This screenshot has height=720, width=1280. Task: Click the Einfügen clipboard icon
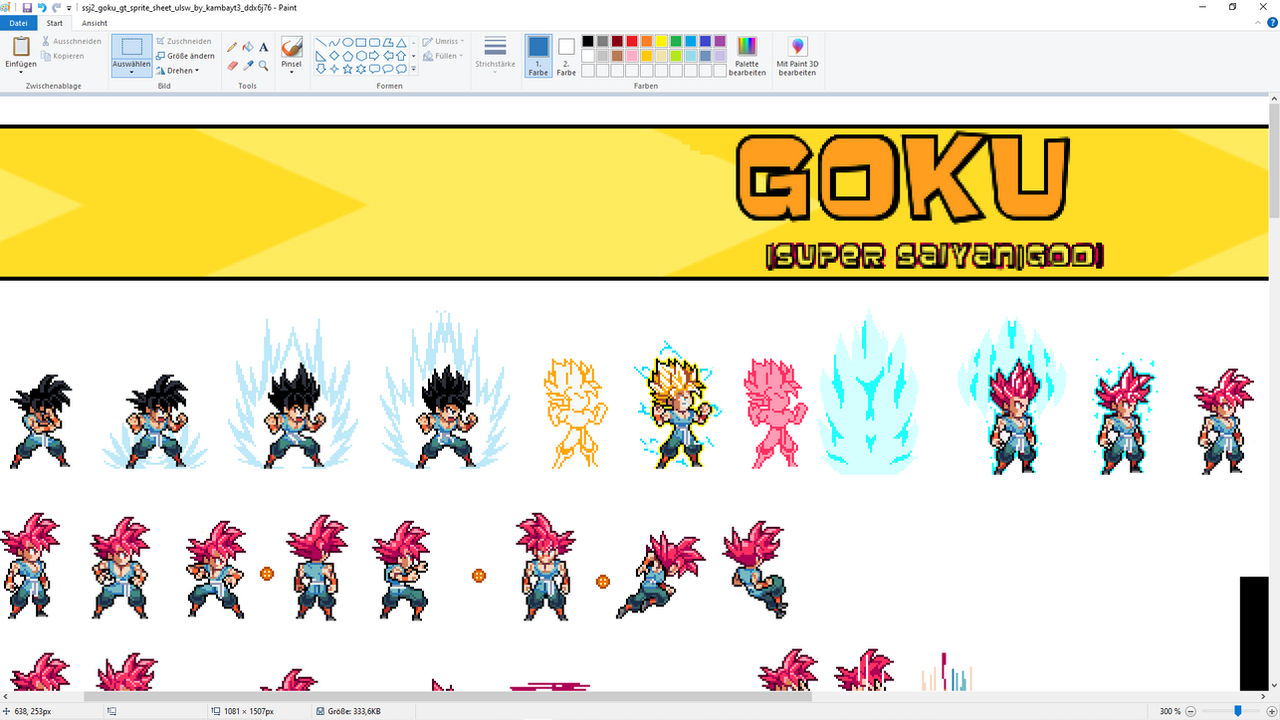click(21, 46)
